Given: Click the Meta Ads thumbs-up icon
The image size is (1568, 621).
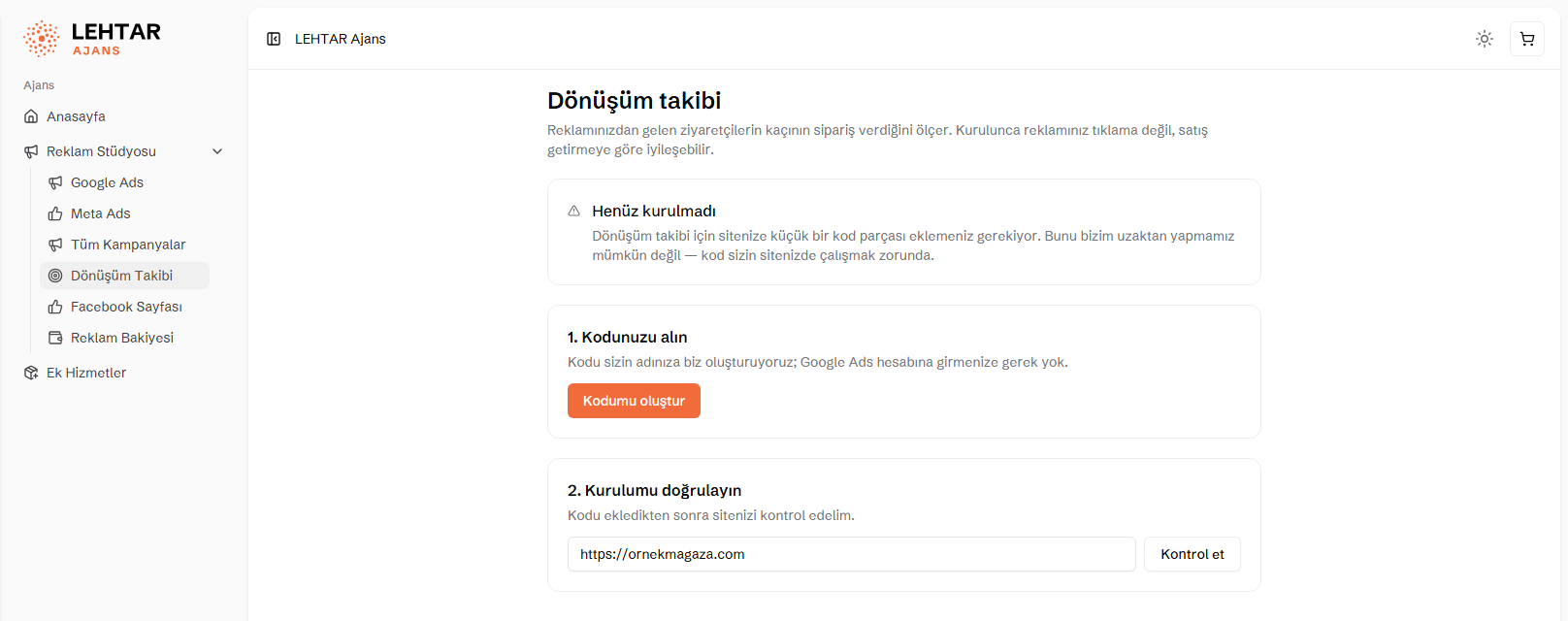Looking at the screenshot, I should (55, 213).
